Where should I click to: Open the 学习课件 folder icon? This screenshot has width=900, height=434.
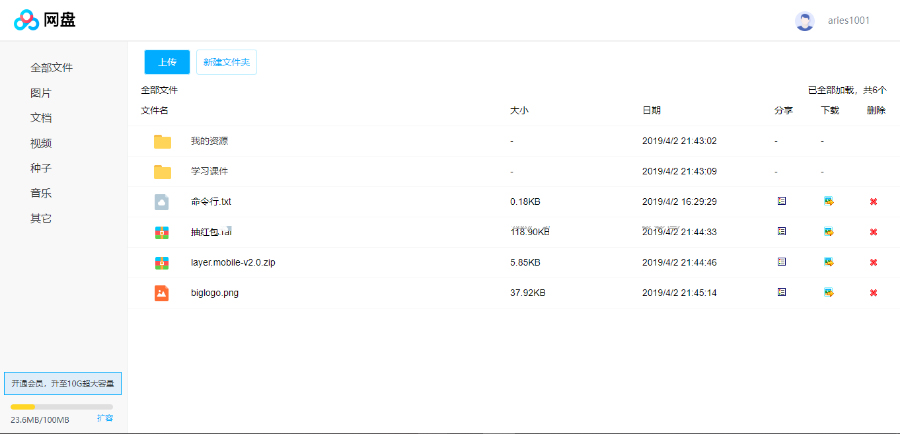tap(162, 172)
